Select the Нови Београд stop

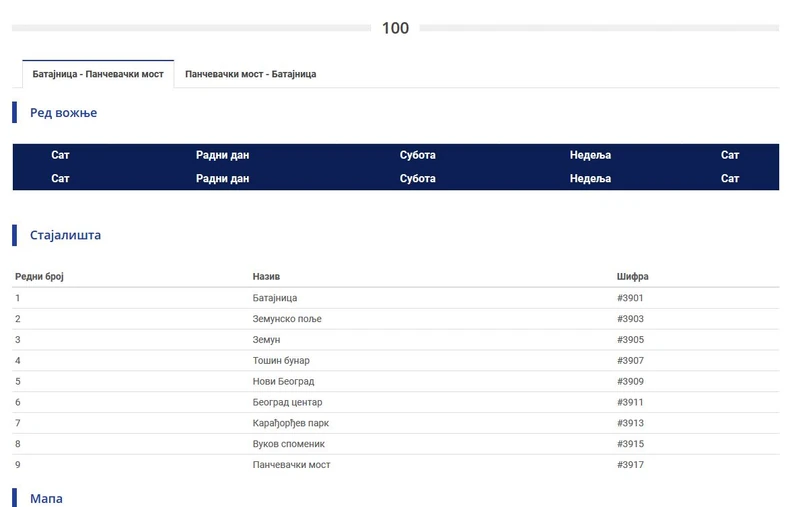tap(283, 382)
